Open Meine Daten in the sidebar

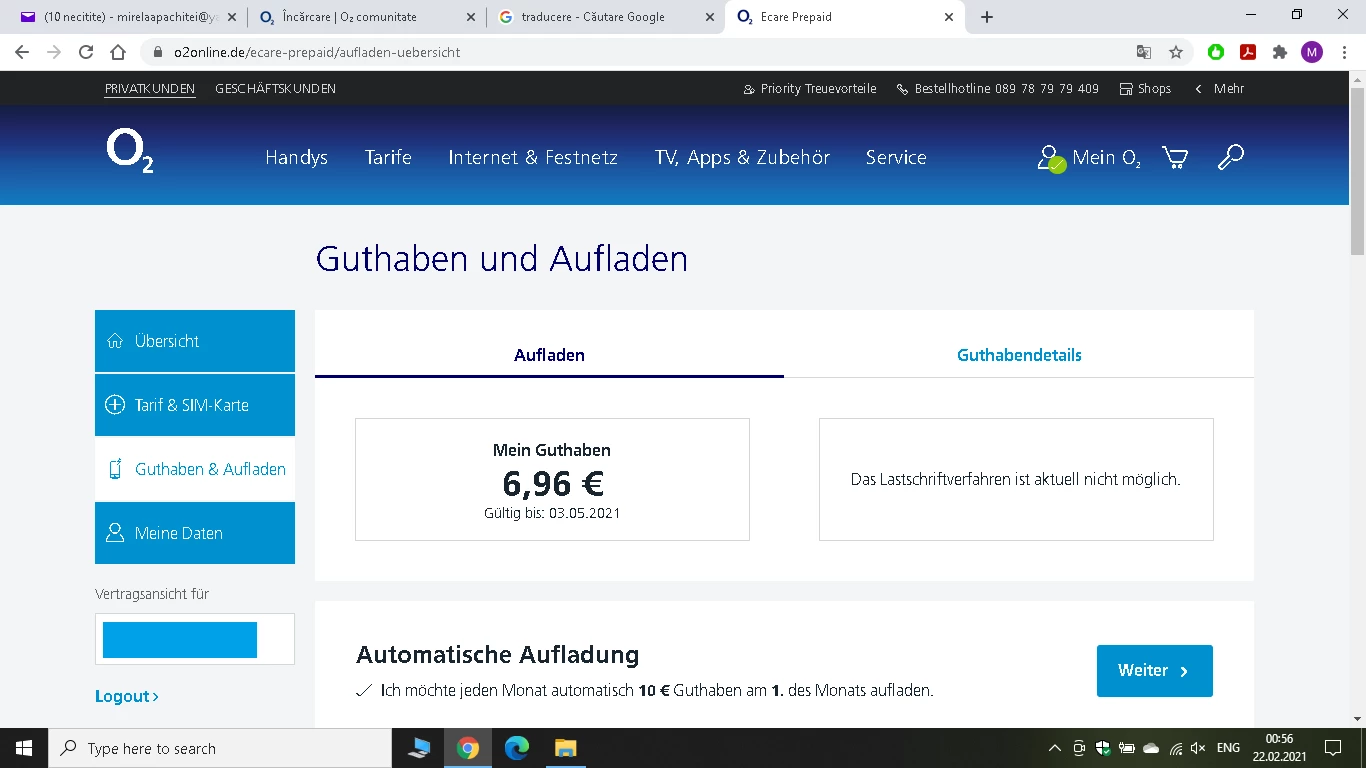195,533
